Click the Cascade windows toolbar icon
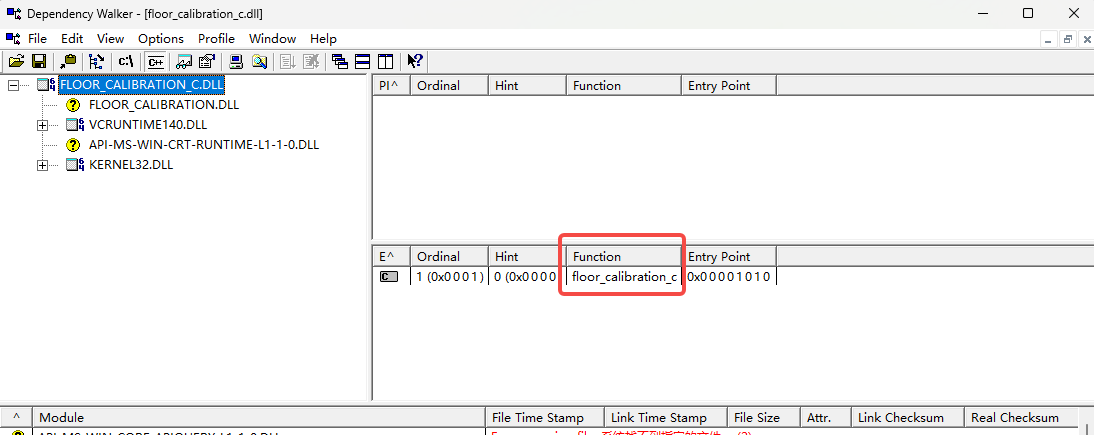 pos(340,61)
